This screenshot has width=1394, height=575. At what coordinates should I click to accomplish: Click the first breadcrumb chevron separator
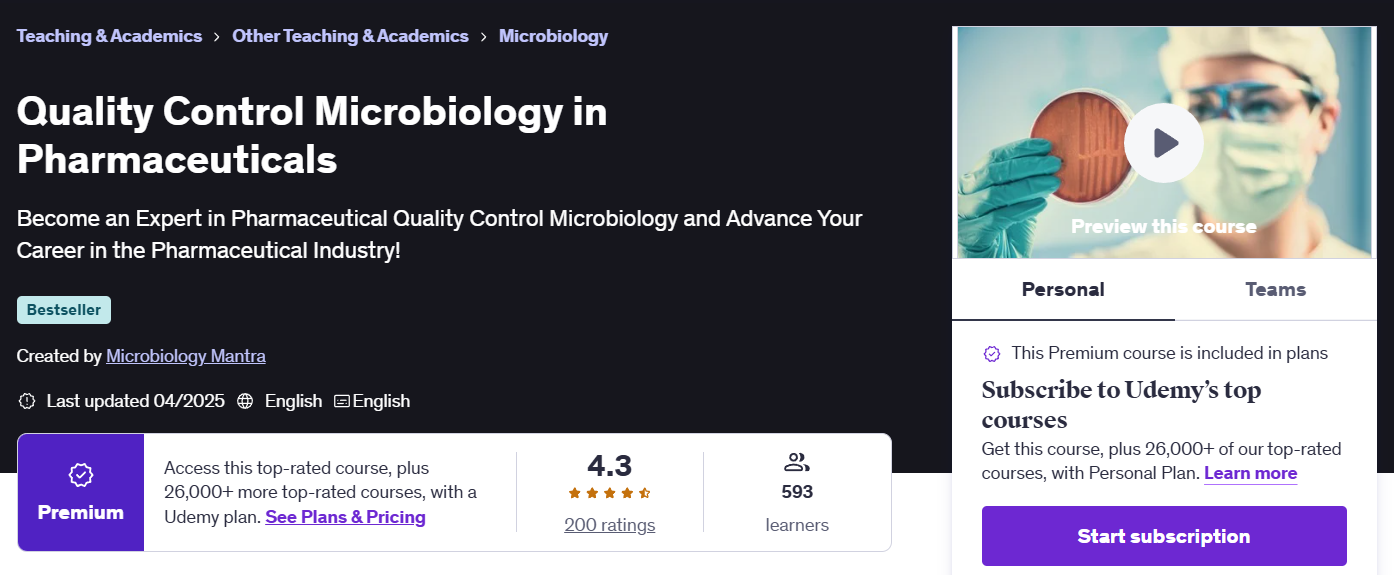pyautogui.click(x=217, y=36)
